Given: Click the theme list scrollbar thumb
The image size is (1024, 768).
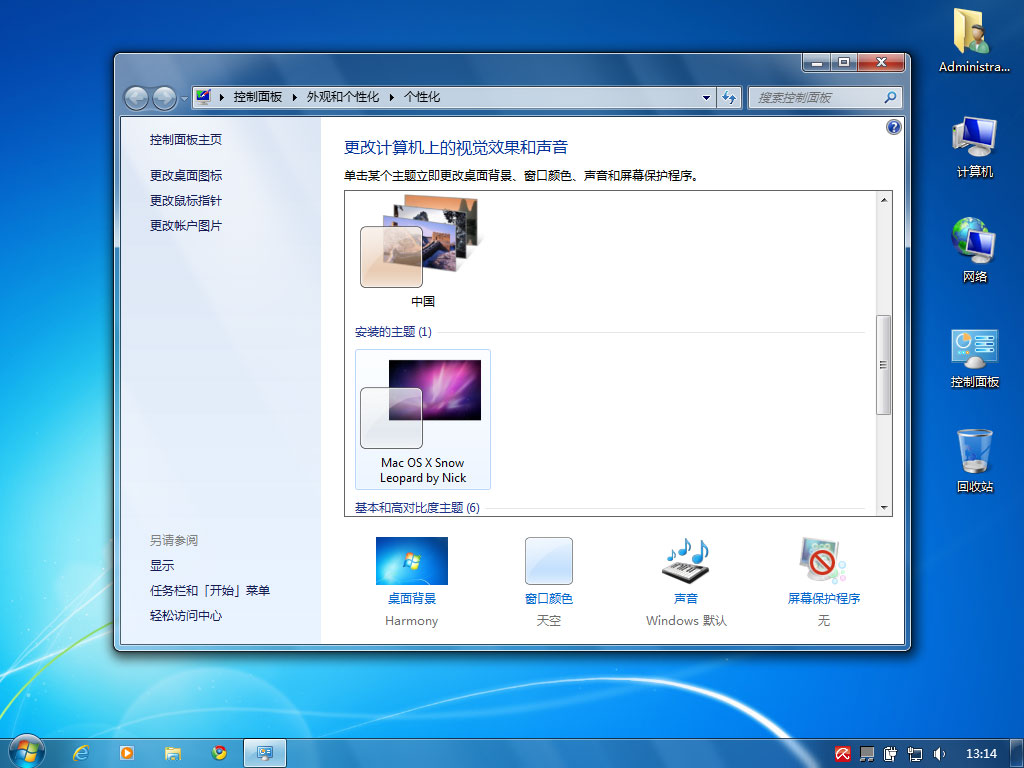Looking at the screenshot, I should [x=884, y=364].
